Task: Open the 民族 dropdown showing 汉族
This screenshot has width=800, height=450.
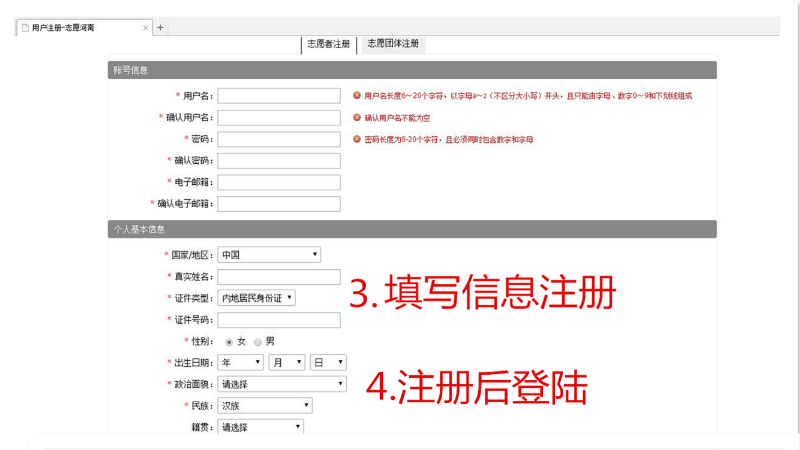Action: pos(264,406)
